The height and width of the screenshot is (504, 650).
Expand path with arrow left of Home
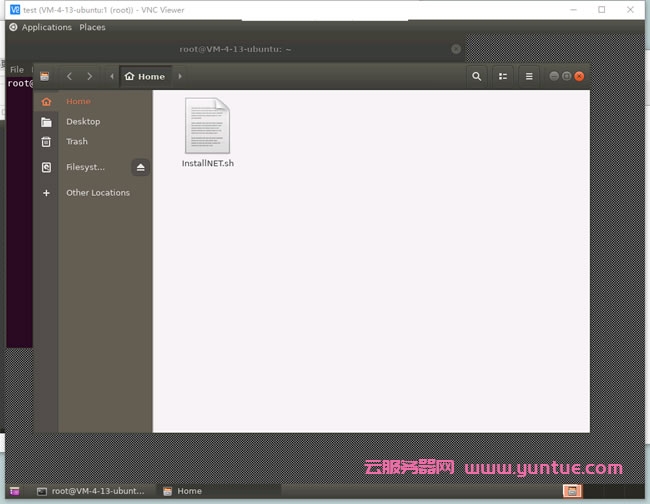coord(112,76)
